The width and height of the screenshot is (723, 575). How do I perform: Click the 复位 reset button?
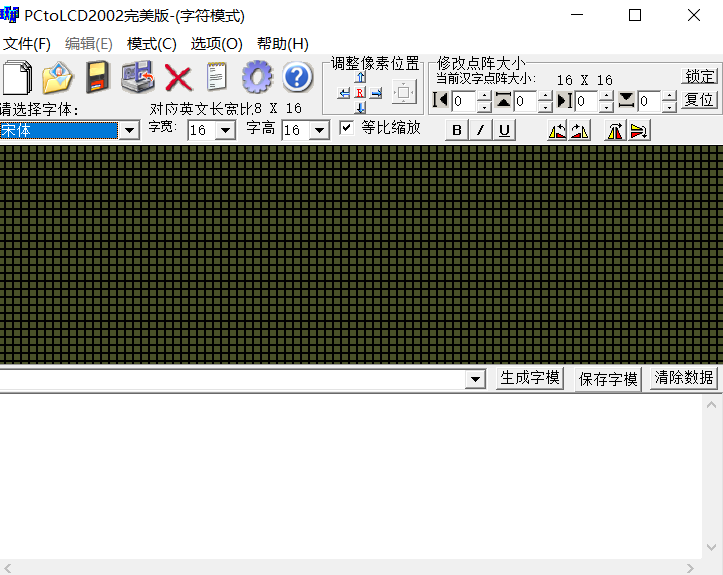[699, 100]
